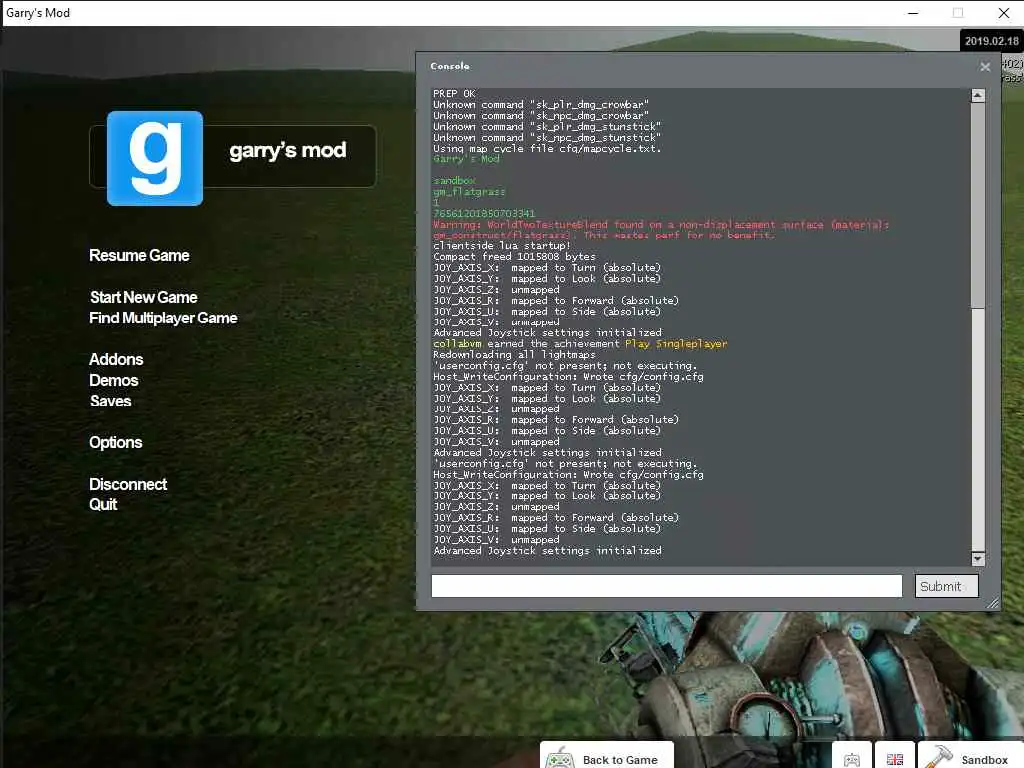Screen dimensions: 1024x768
Task: Click the 'Compact freed 1015808 bytes' line
Action: pos(514,257)
